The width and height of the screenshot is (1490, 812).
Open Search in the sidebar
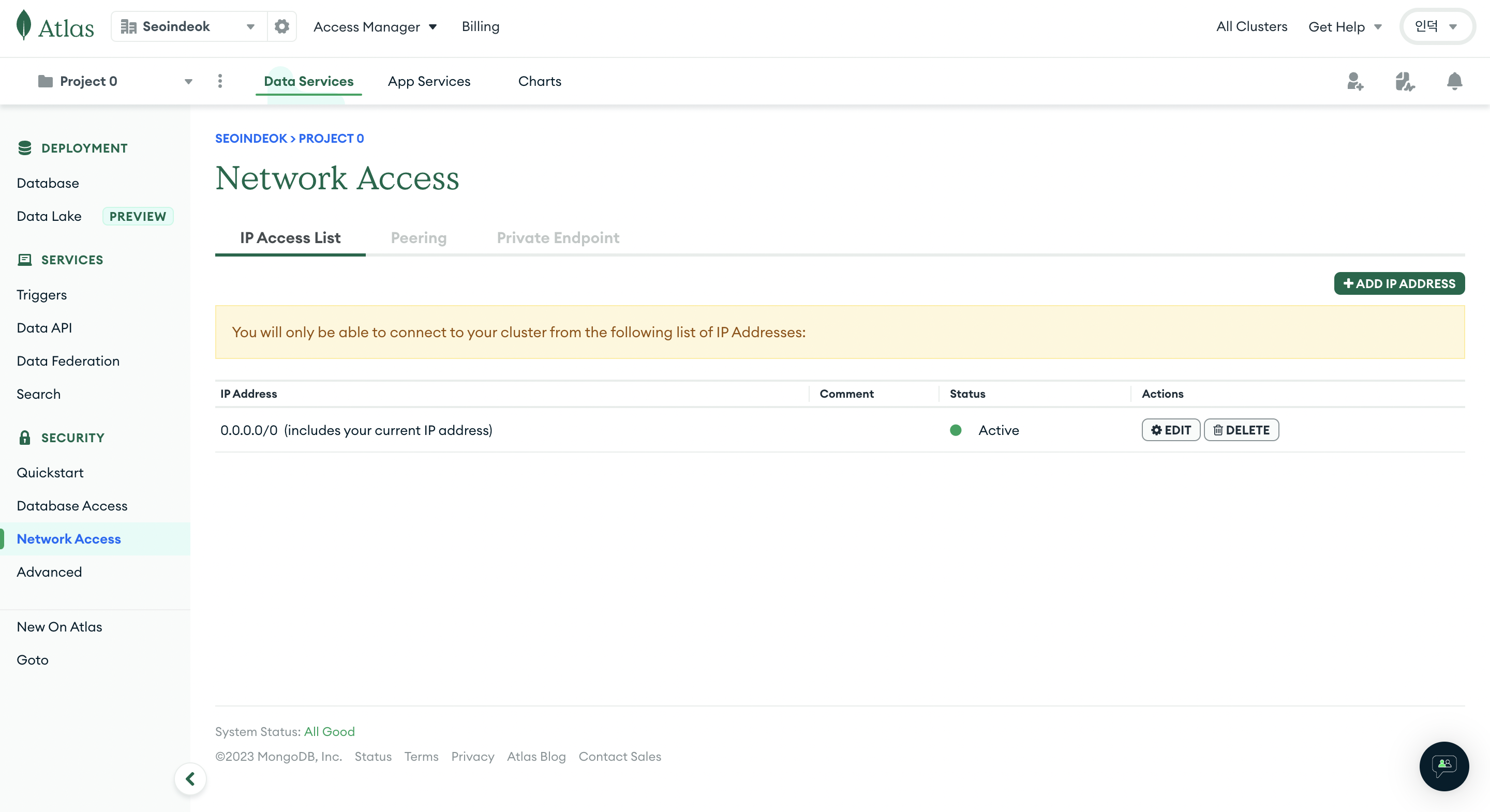tap(39, 394)
